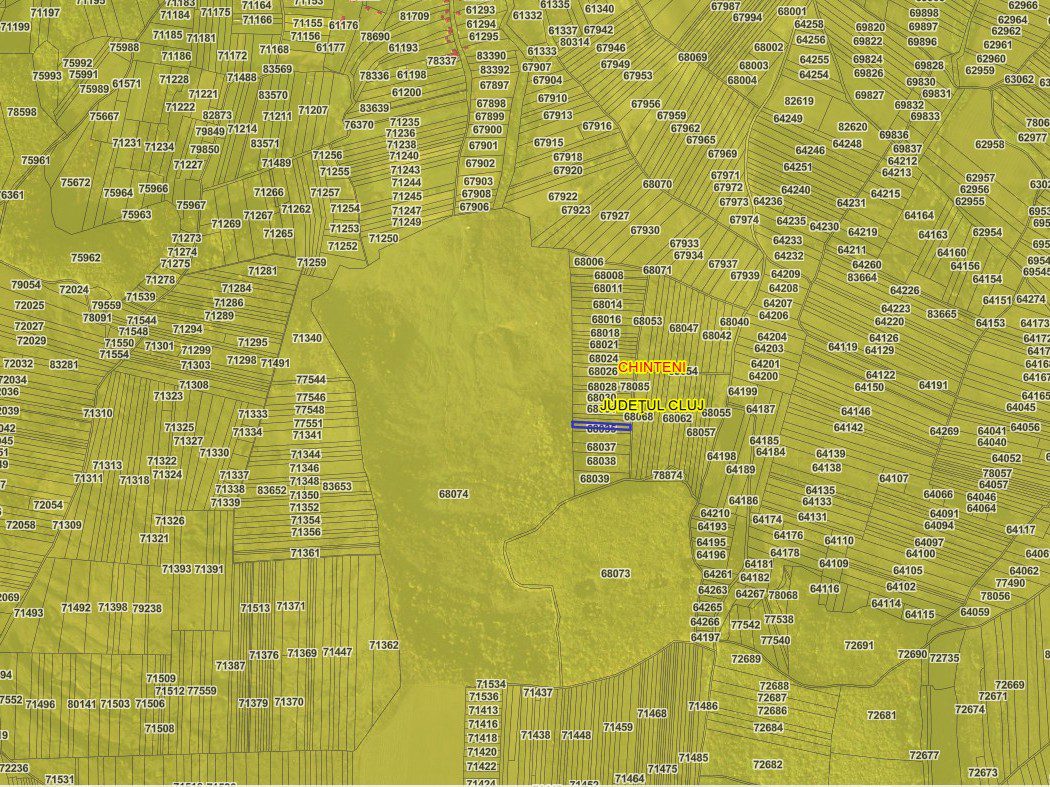Screen dimensions: 1050x787
Task: Click parcel label 72677
Action: [925, 756]
